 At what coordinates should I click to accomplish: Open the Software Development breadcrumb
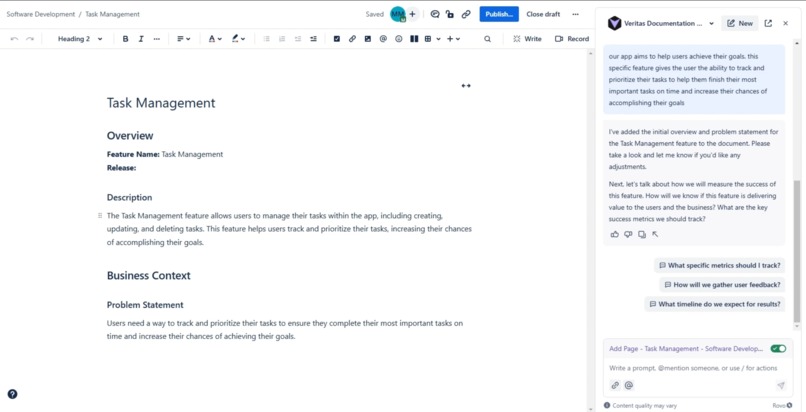pyautogui.click(x=41, y=14)
